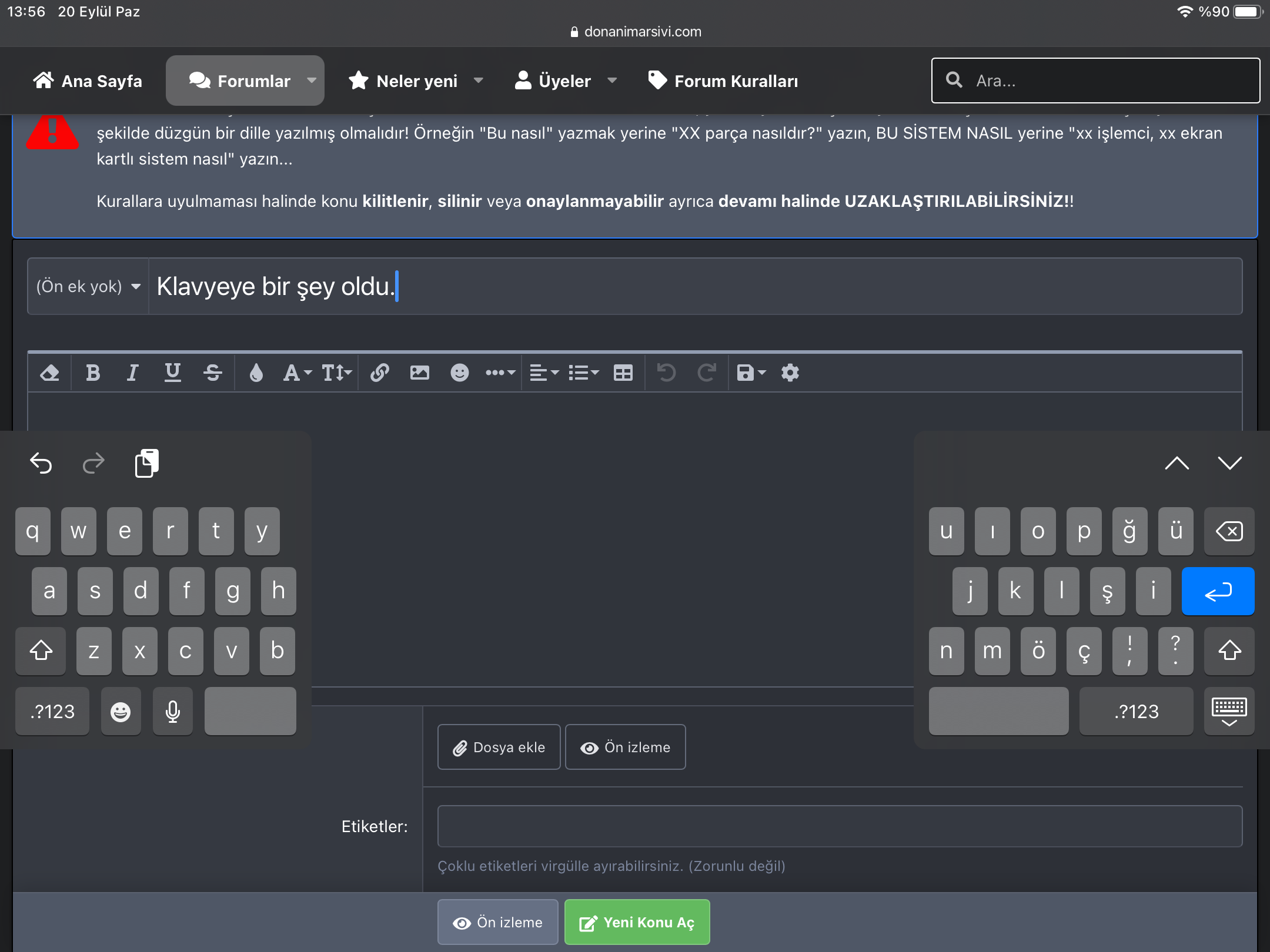This screenshot has height=952, width=1270.
Task: Focus the Etiketler tags input field
Action: click(x=840, y=826)
